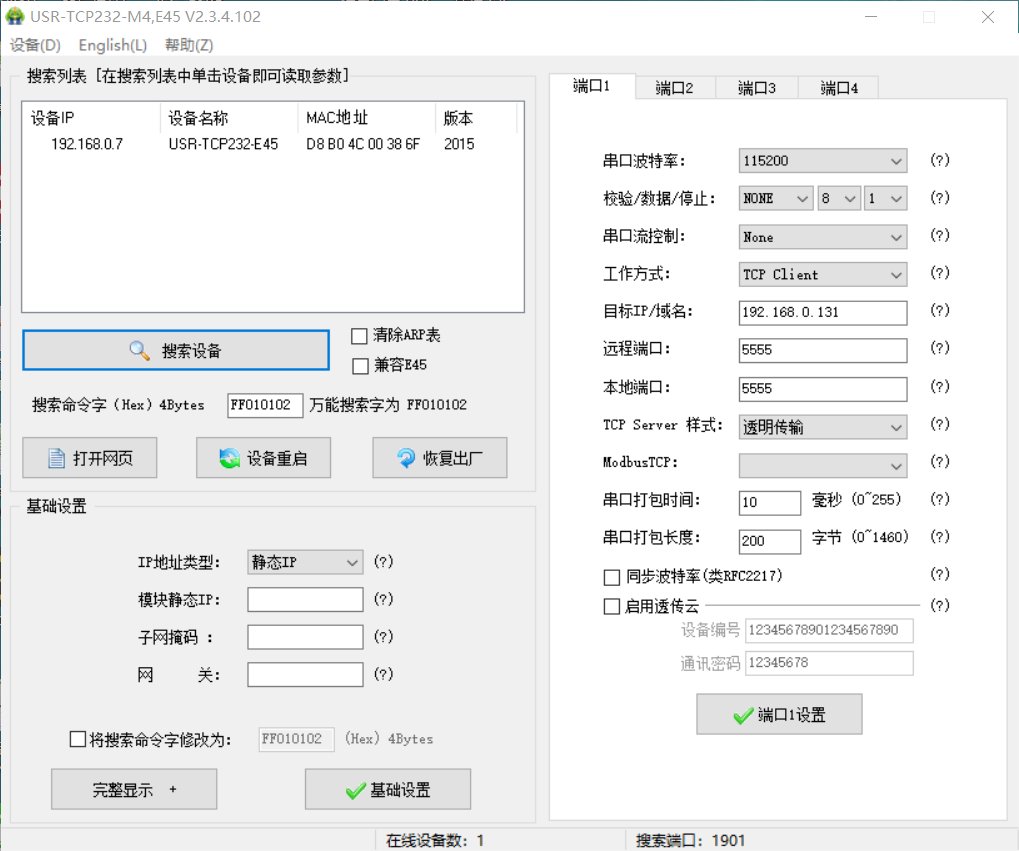The height and width of the screenshot is (851, 1019).
Task: Click green checkmark icon on 端口1设置 button
Action: click(x=743, y=715)
